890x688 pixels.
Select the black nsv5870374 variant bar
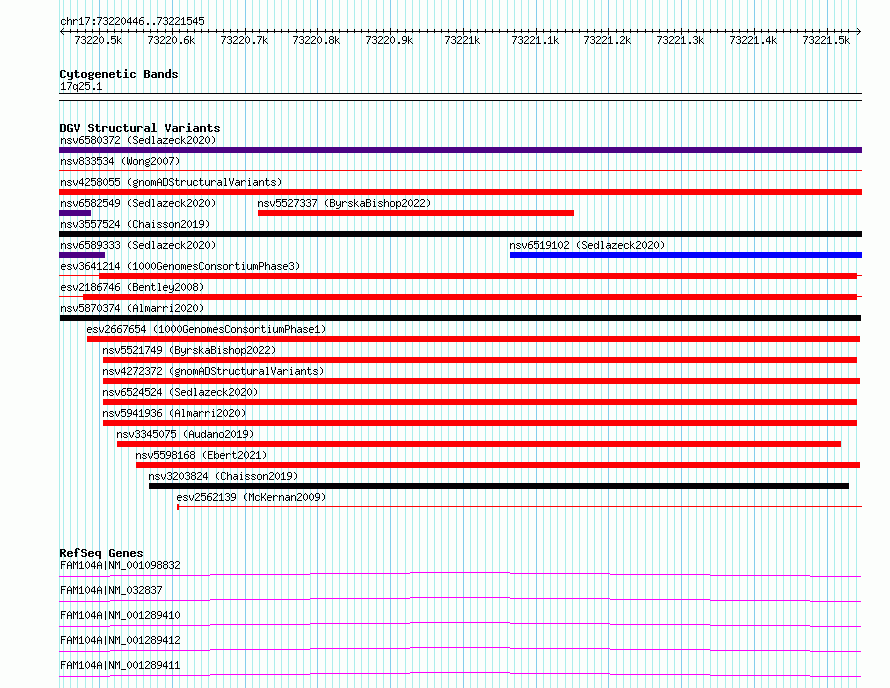[x=460, y=318]
